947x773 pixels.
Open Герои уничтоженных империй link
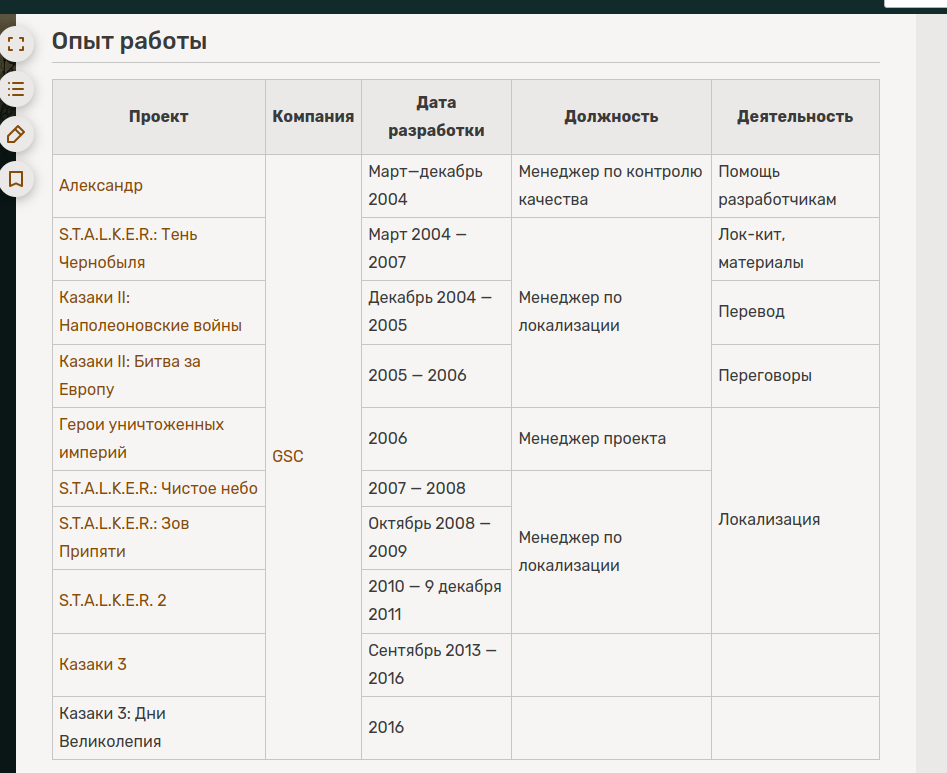pos(141,438)
